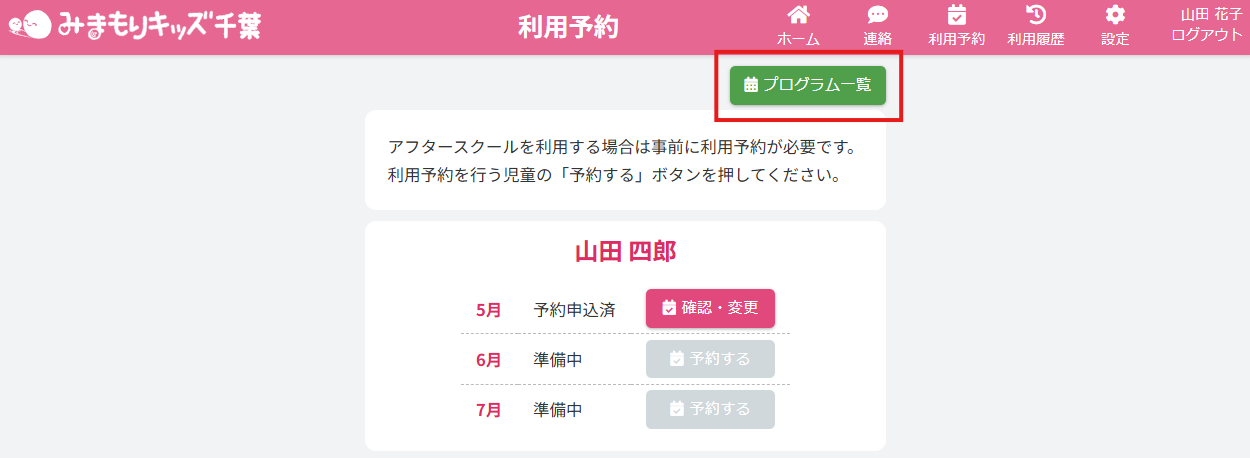This screenshot has height=458, width=1250.
Task: Click the みまもりキッズ千葉 site title
Action: 159,26
